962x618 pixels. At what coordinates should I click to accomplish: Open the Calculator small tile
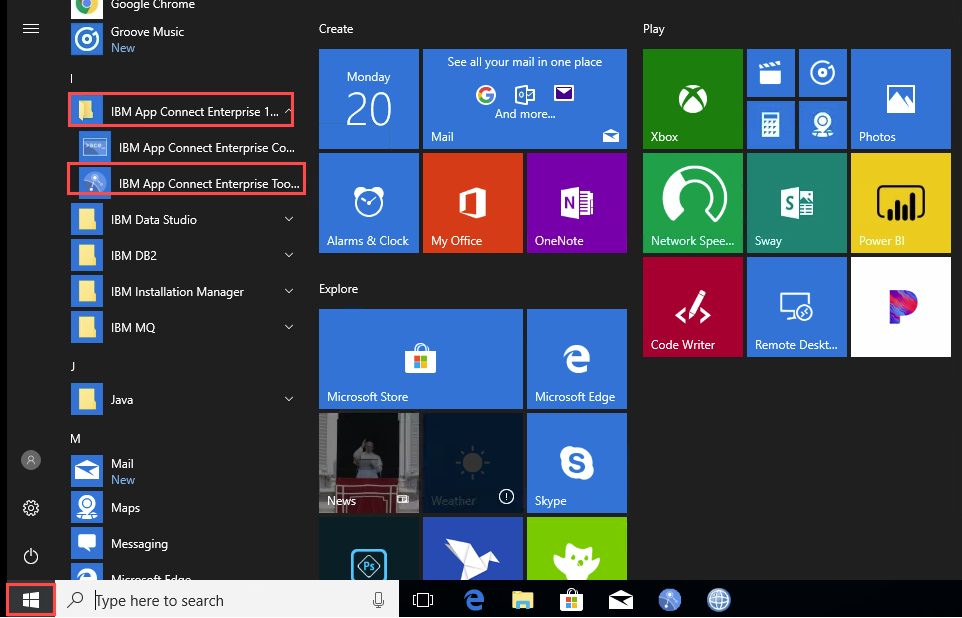point(771,125)
